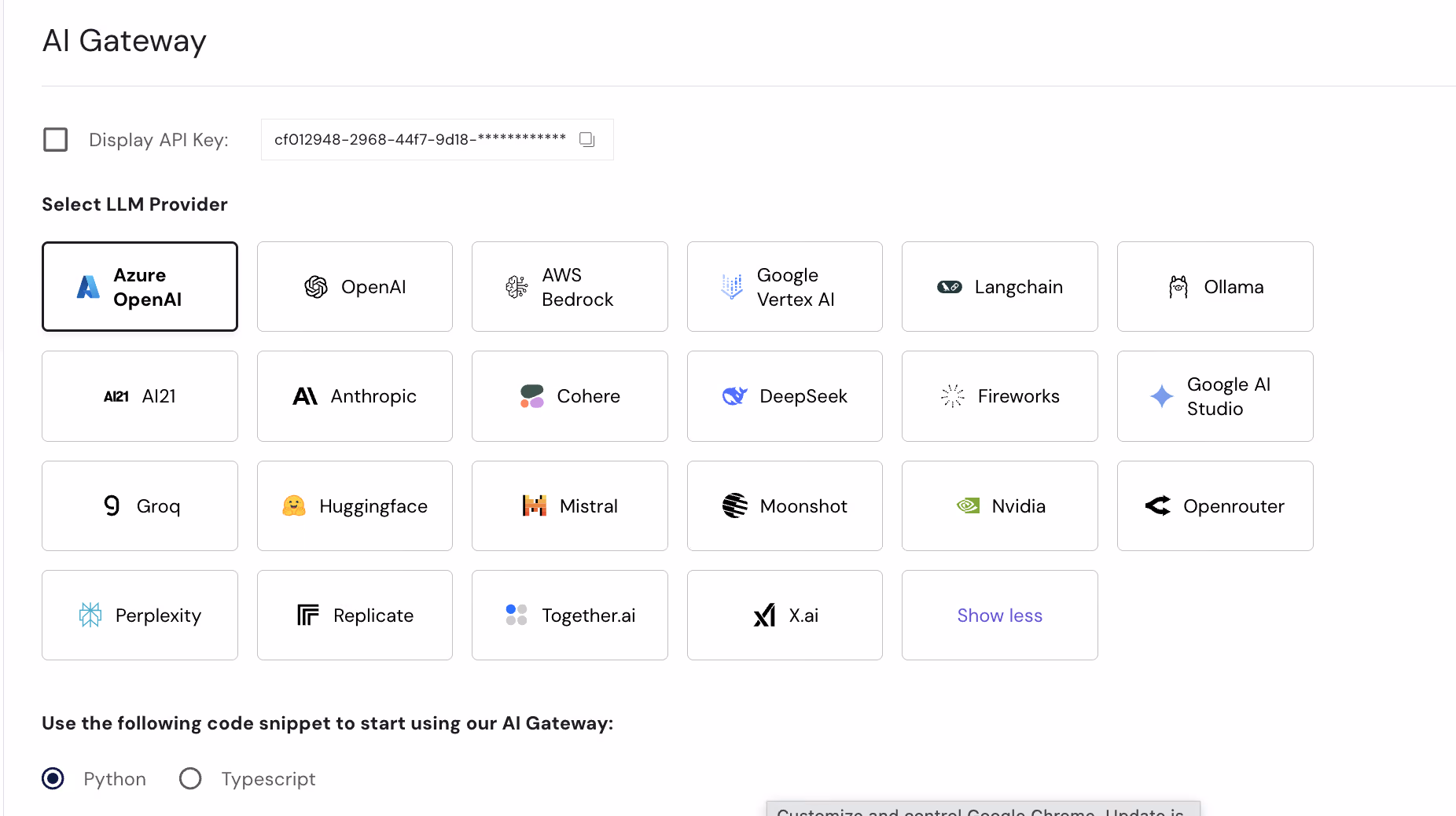Click the Nvidia eye logo icon
This screenshot has width=1456, height=816.
[968, 505]
